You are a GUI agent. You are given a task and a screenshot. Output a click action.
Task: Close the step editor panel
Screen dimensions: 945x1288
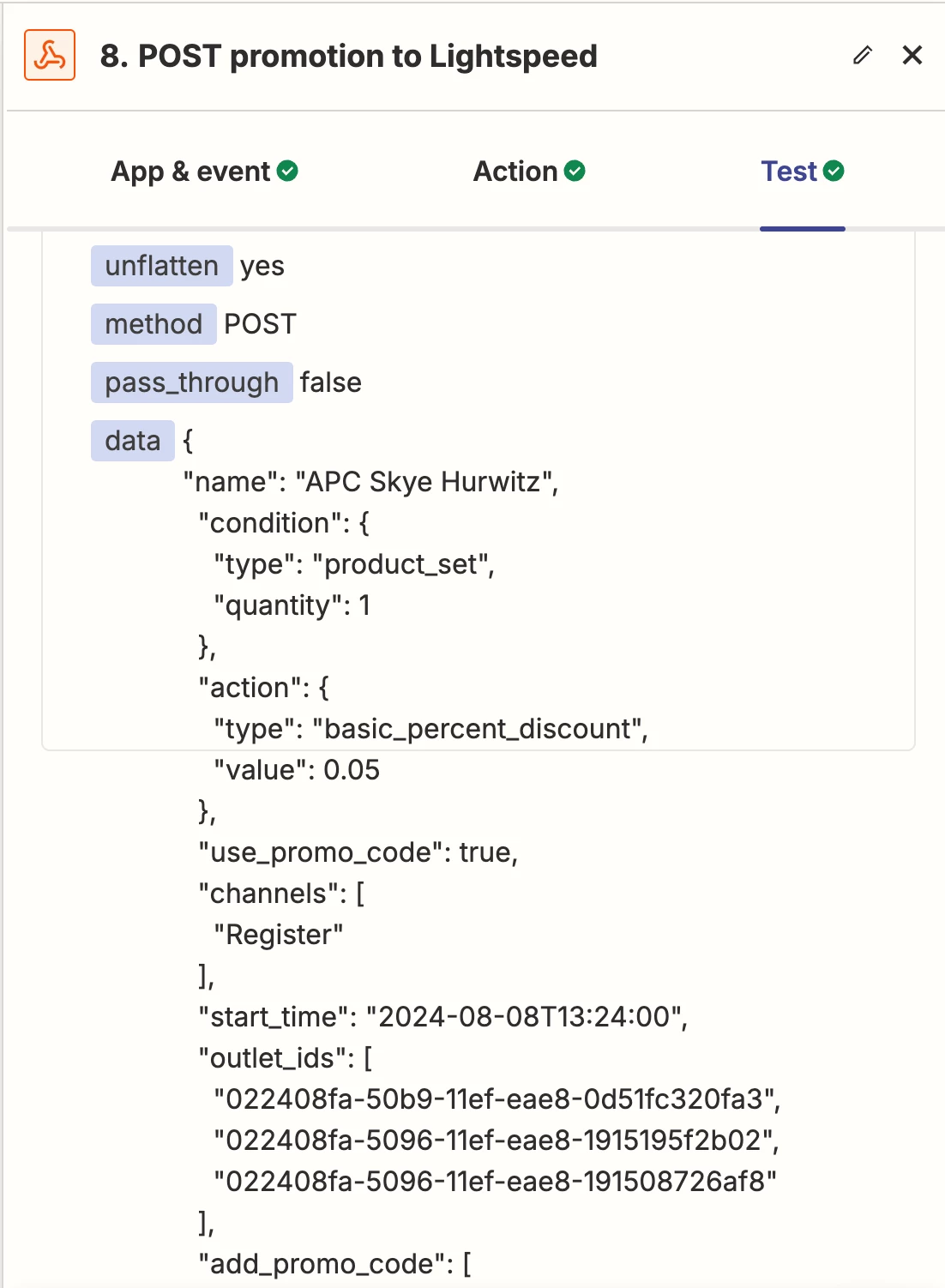(x=912, y=56)
